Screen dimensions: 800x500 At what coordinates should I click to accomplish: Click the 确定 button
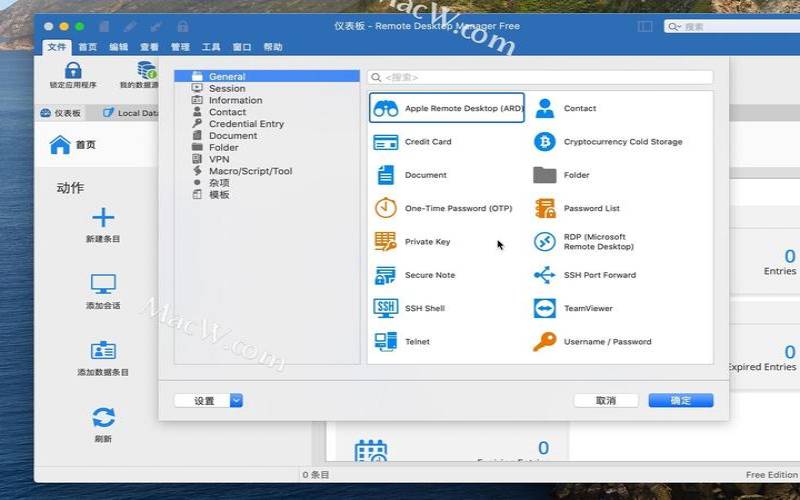click(681, 401)
